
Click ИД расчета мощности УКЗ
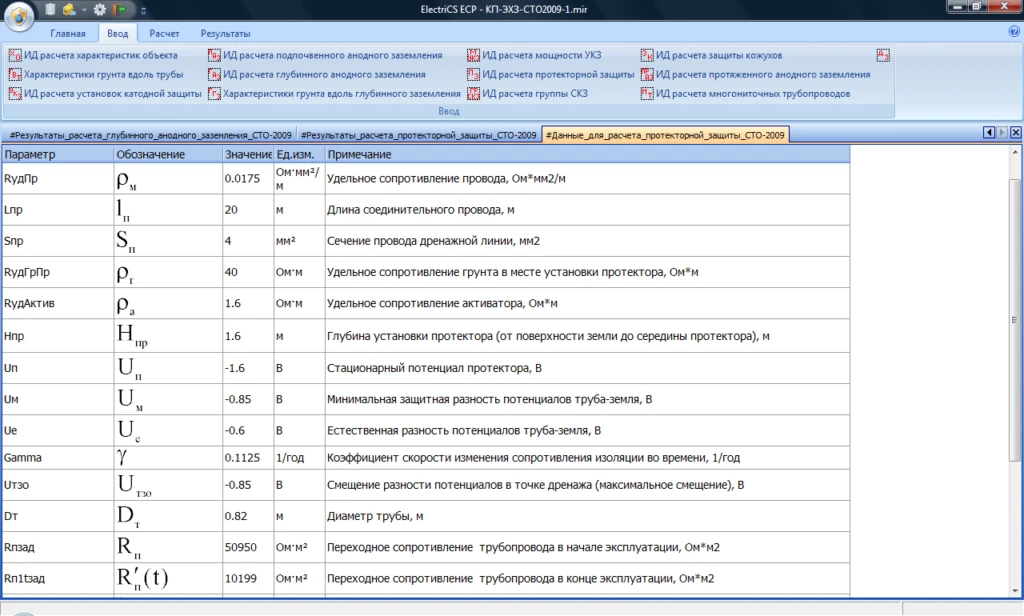540,55
